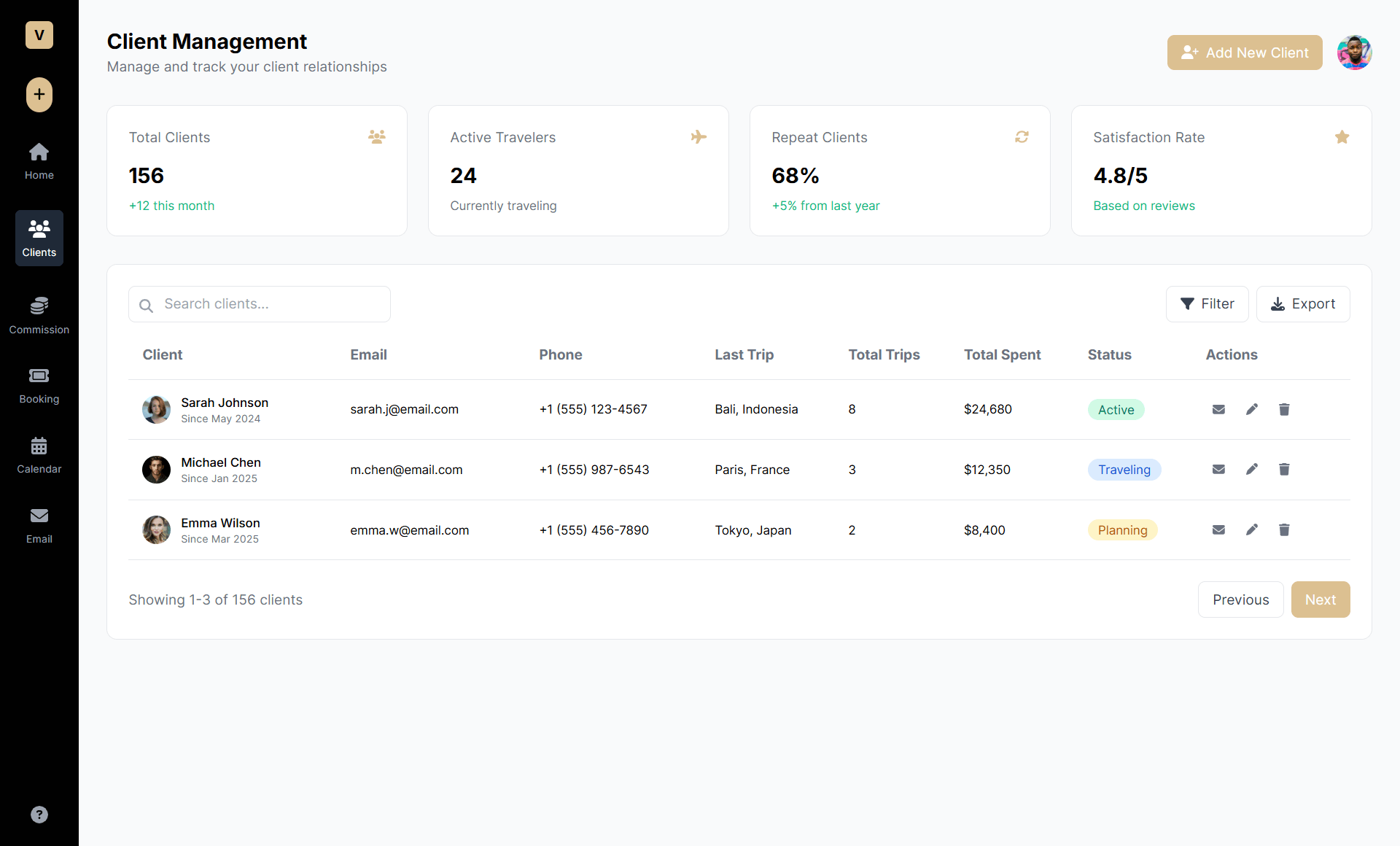Open the Home section in the sidebar
1400x846 pixels.
click(39, 160)
